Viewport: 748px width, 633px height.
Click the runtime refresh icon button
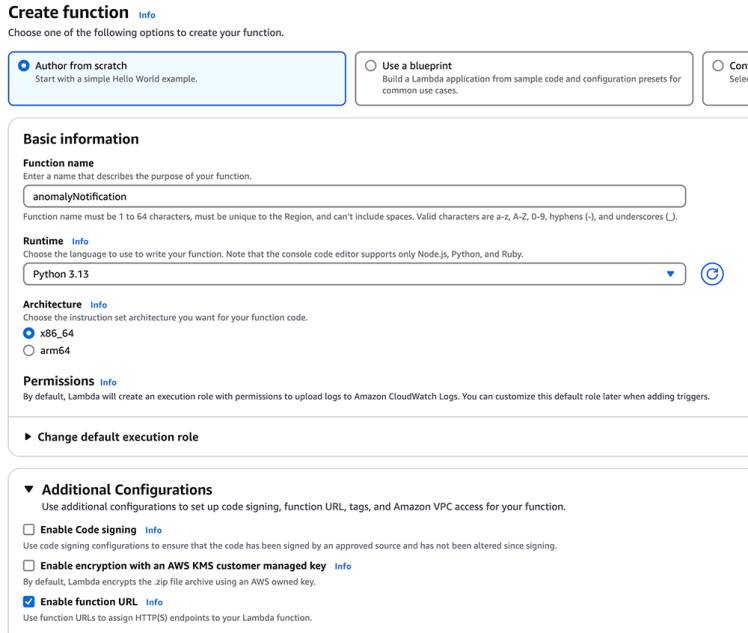tap(712, 274)
